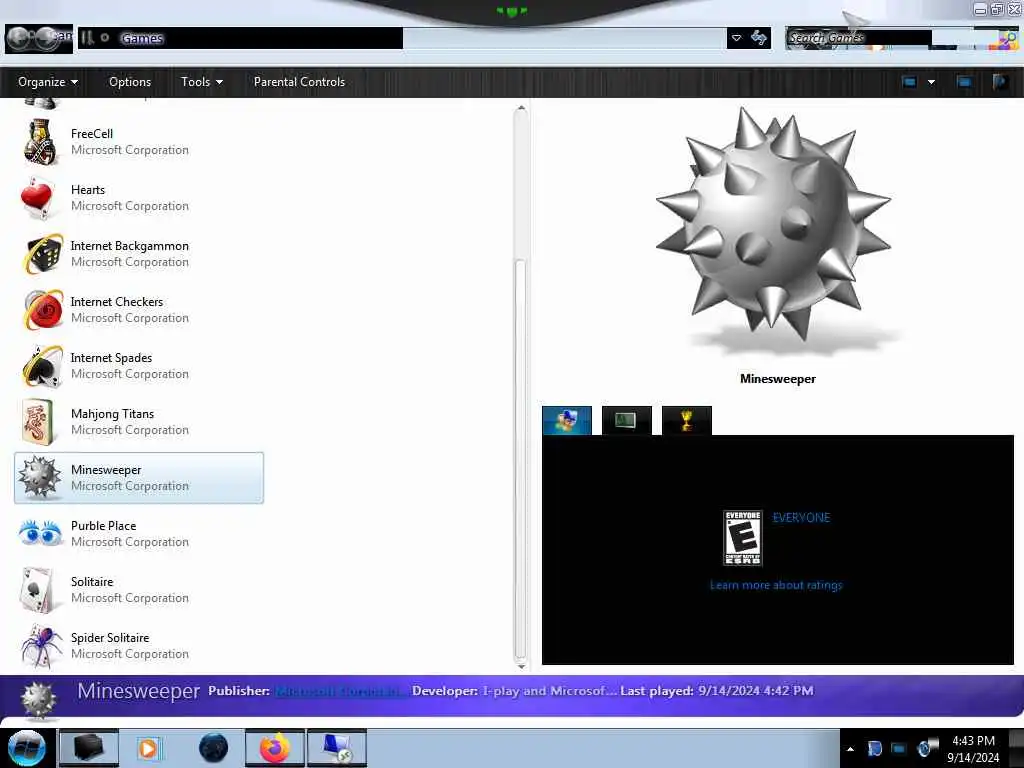Screen dimensions: 1024x768
Task: Click the back/forward navigation buttons
Action: (x=33, y=39)
